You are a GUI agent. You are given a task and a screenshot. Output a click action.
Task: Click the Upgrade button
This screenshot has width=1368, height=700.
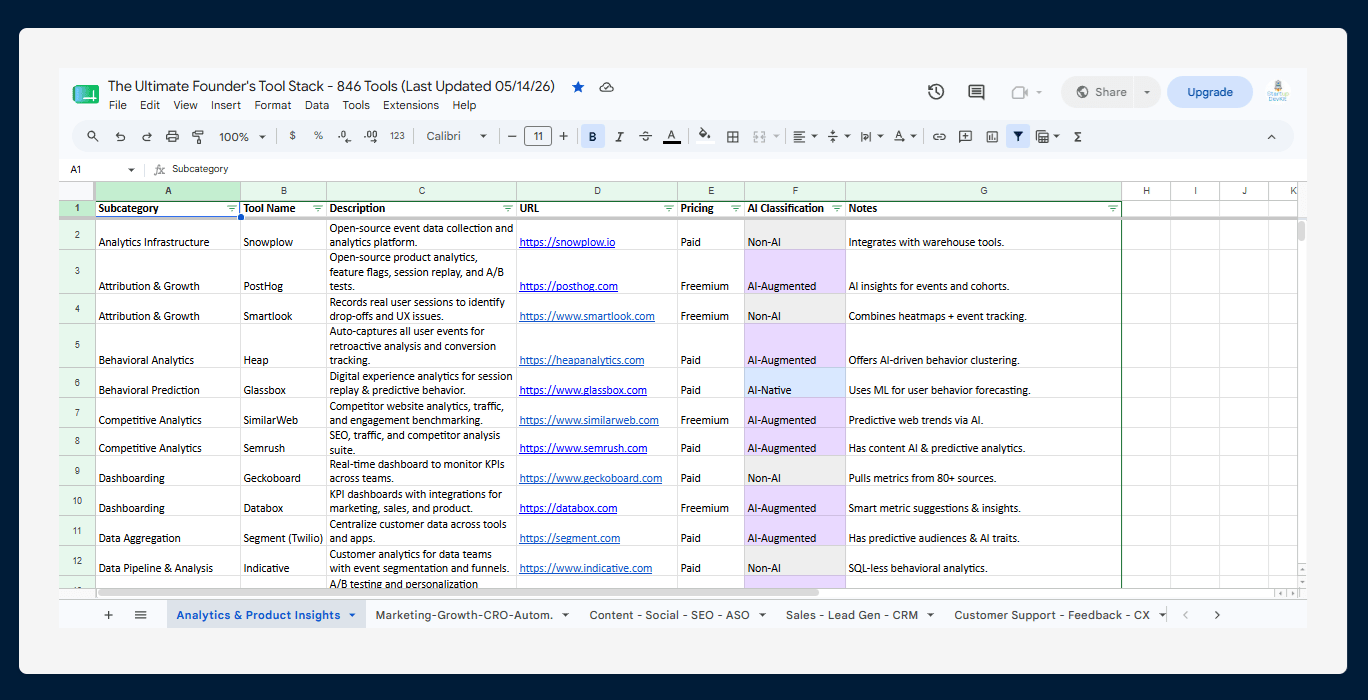click(1210, 92)
